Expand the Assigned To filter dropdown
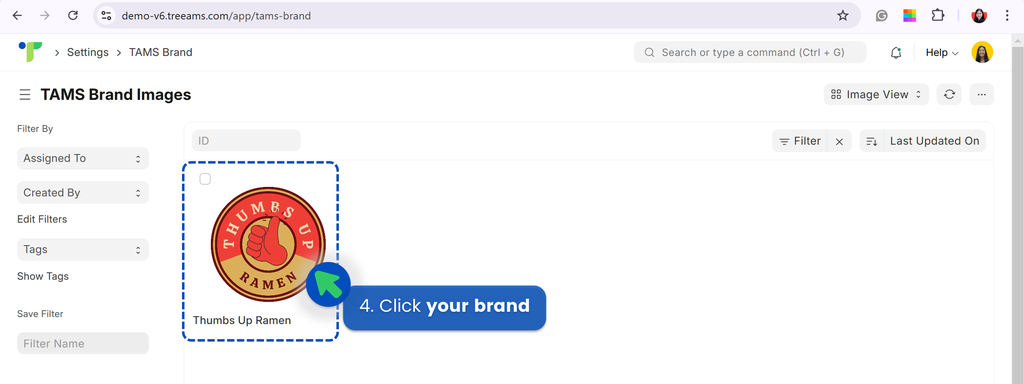 [83, 158]
